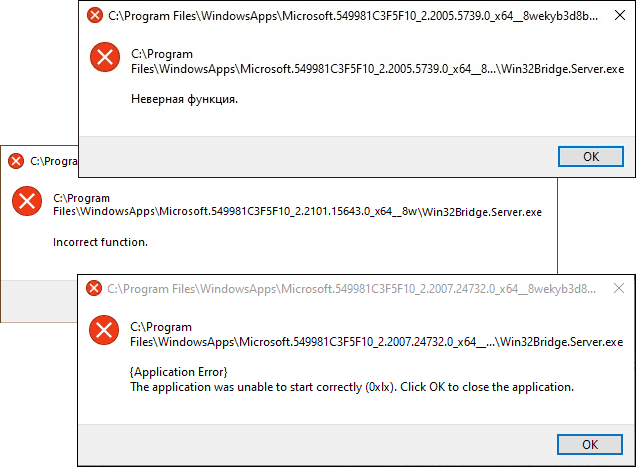Click OK in the Russian 'Неверная функция' dialog

coord(591,157)
